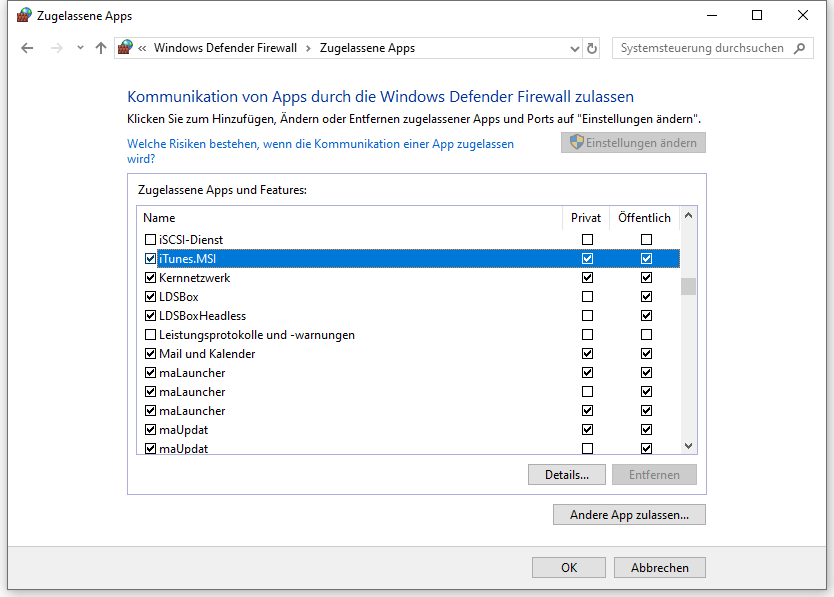This screenshot has height=597, width=834.
Task: Click the double-chevron before Windows Defender Firewall
Action: 142,48
